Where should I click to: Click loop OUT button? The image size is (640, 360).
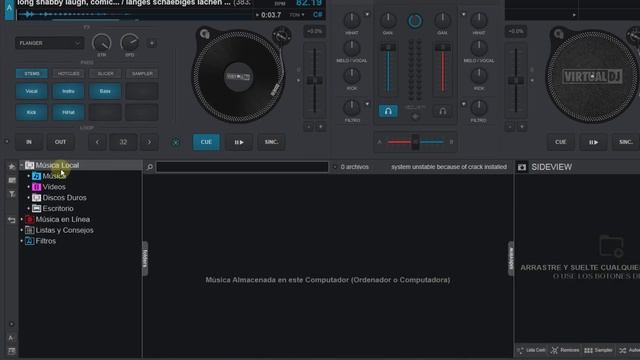pyautogui.click(x=60, y=142)
